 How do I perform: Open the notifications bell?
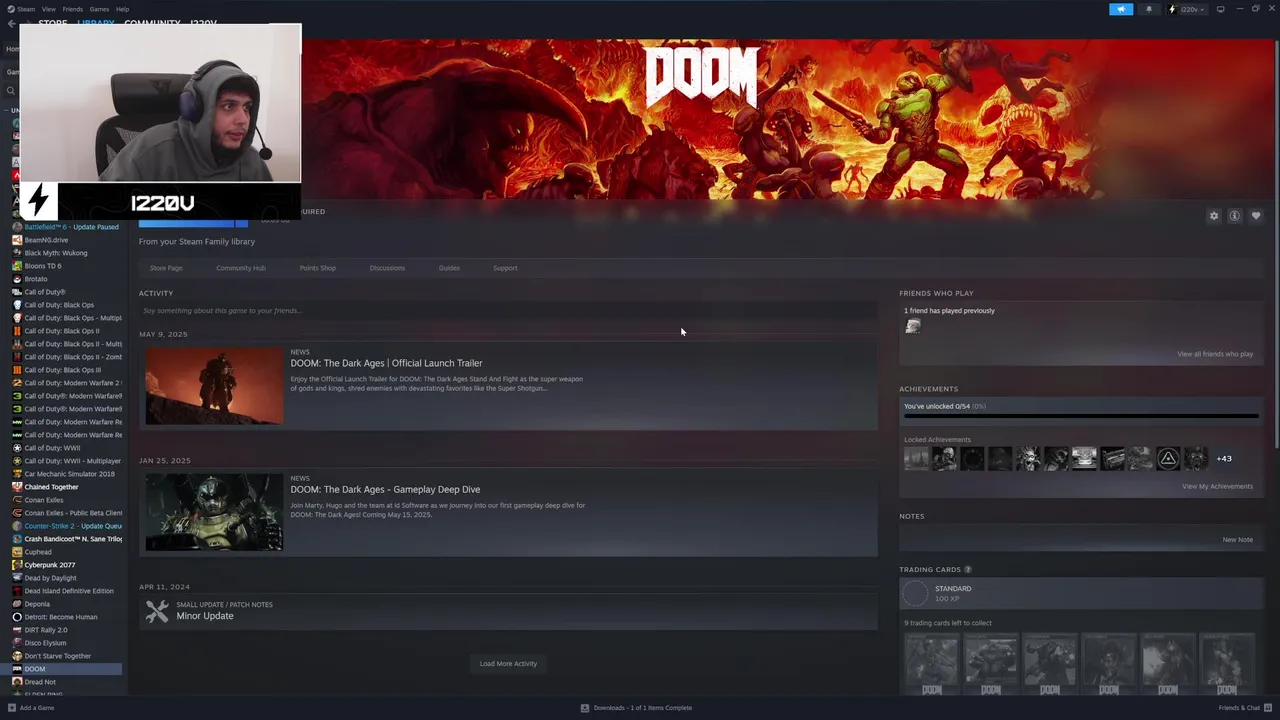click(x=1148, y=9)
